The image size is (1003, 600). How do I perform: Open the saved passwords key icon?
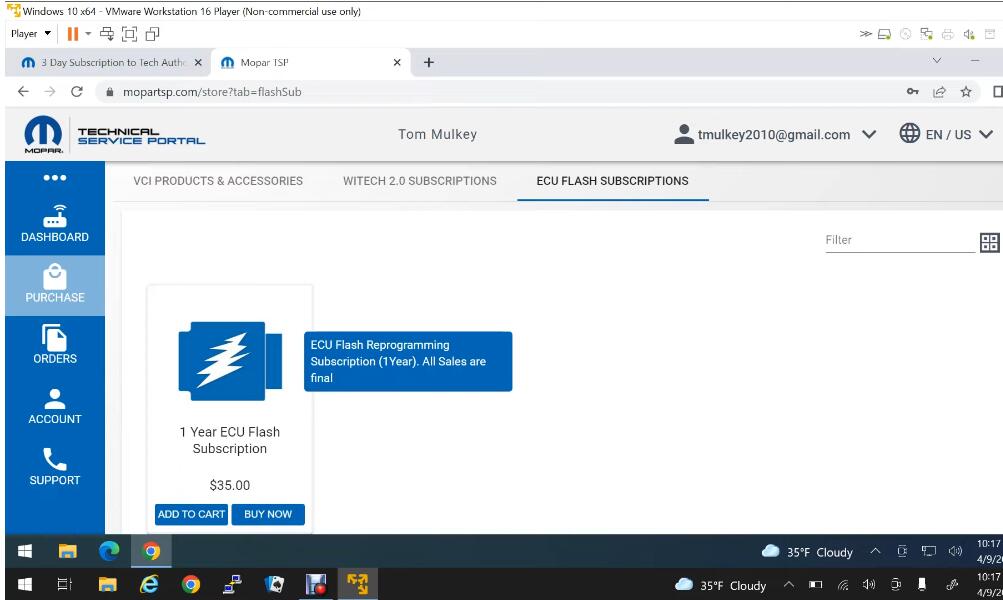913,91
